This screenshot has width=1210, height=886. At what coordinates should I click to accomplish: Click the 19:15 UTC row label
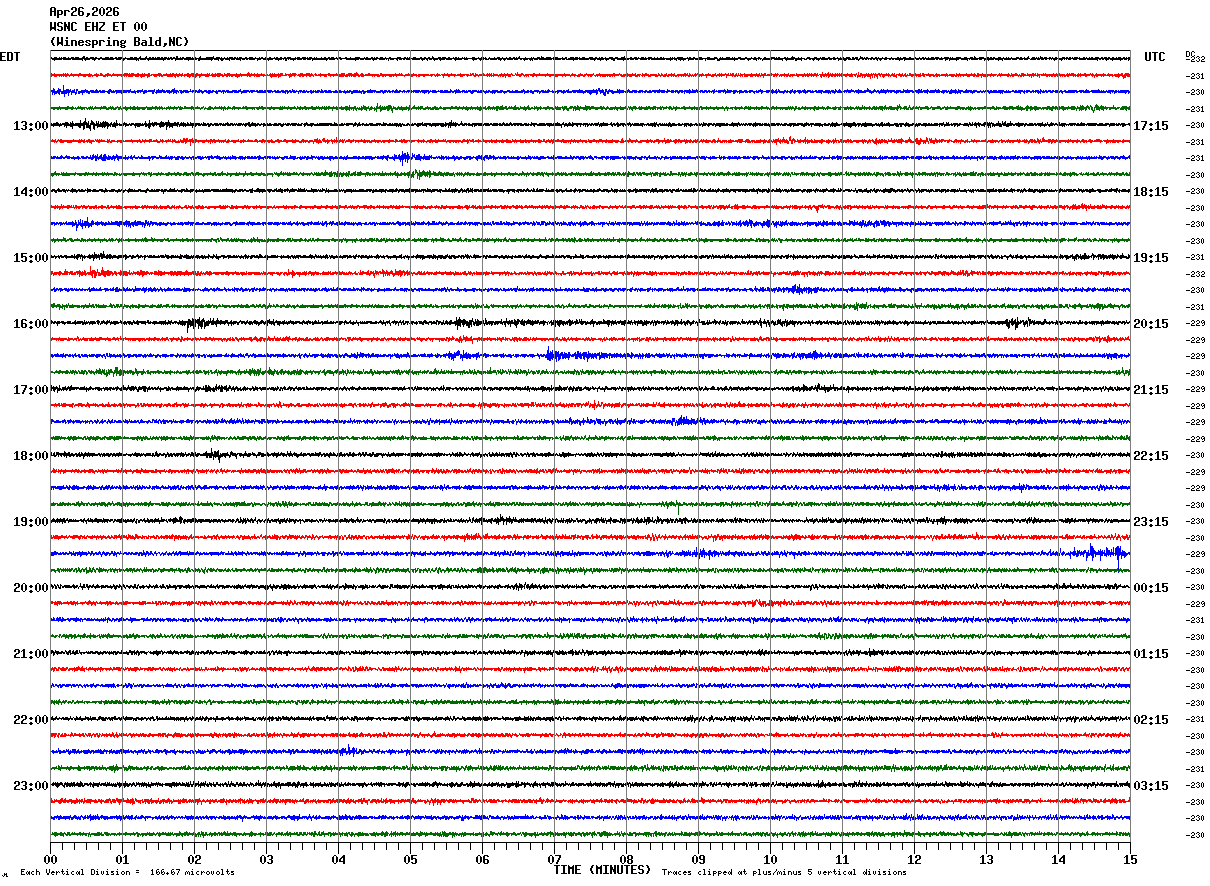[x=1151, y=258]
